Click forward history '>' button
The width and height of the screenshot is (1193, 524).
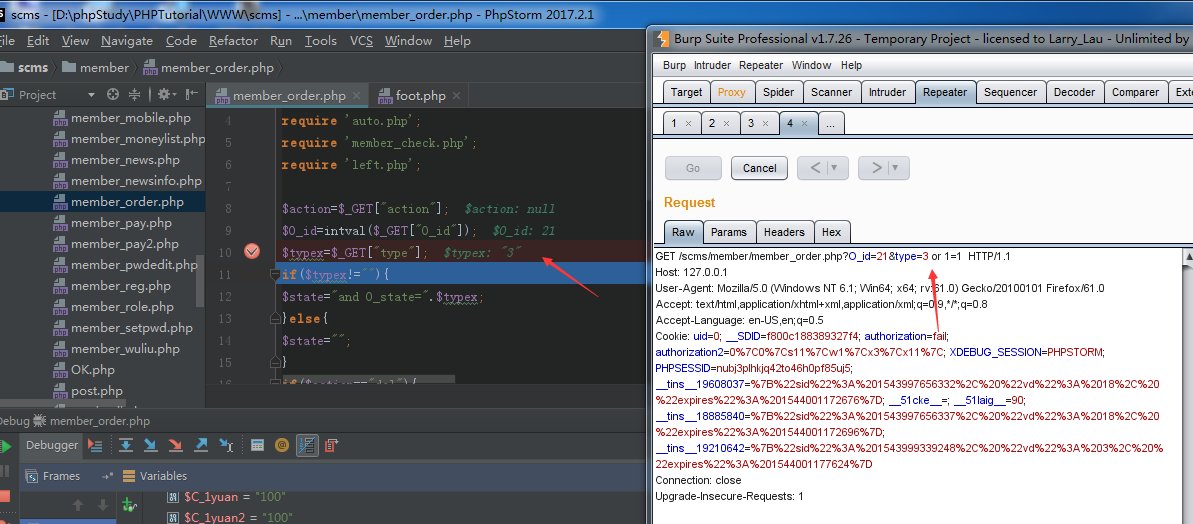coord(875,168)
